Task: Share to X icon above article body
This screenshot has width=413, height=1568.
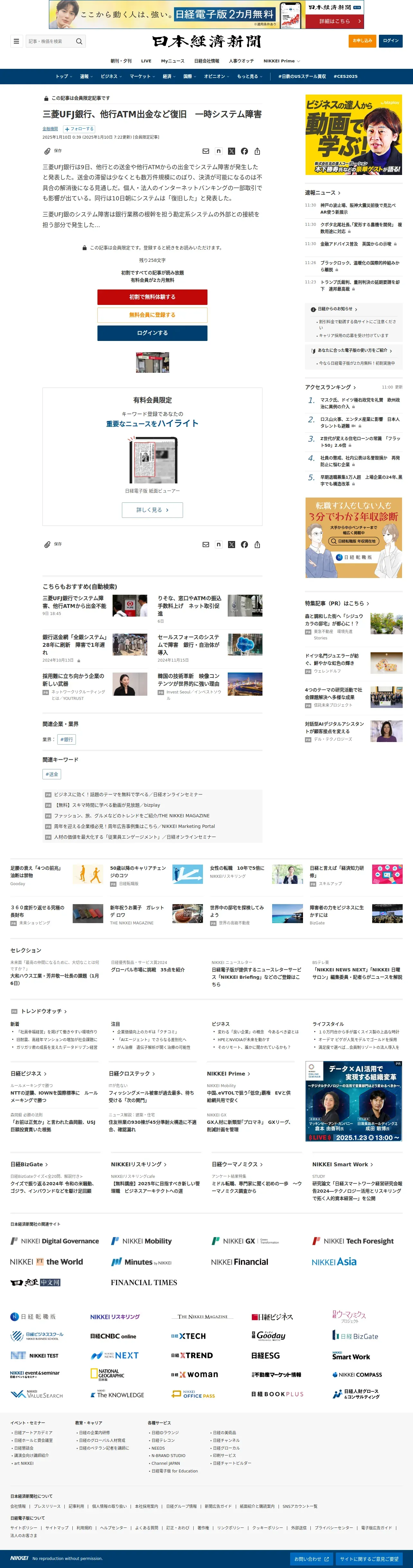Action: (232, 151)
